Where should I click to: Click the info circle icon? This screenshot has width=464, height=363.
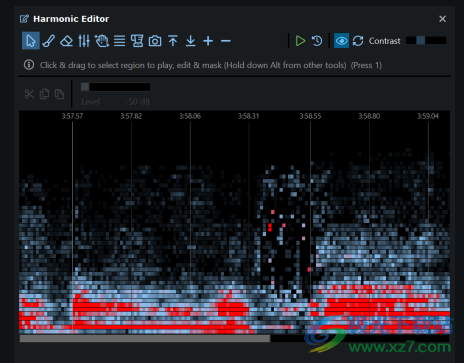[x=29, y=65]
